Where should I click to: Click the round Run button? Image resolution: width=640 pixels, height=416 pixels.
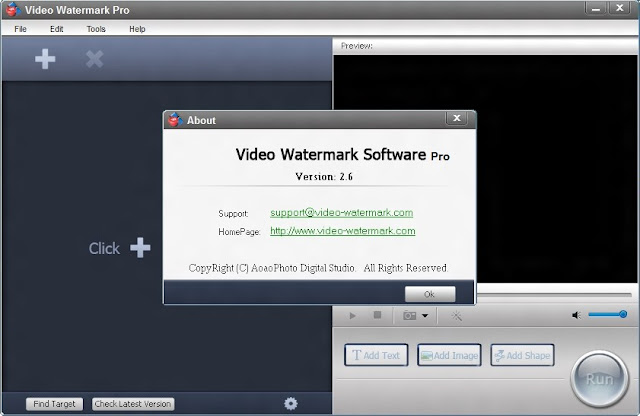(x=599, y=378)
